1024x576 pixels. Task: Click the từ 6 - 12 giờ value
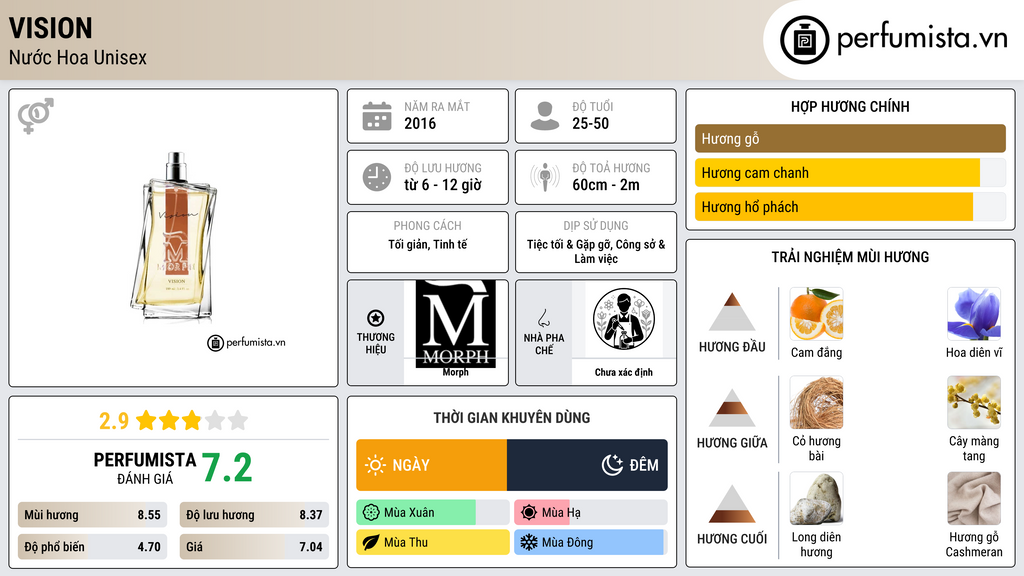[443, 185]
